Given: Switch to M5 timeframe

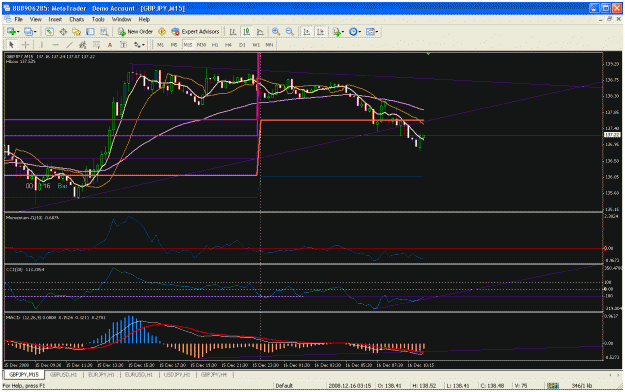Looking at the screenshot, I should pyautogui.click(x=174, y=45).
